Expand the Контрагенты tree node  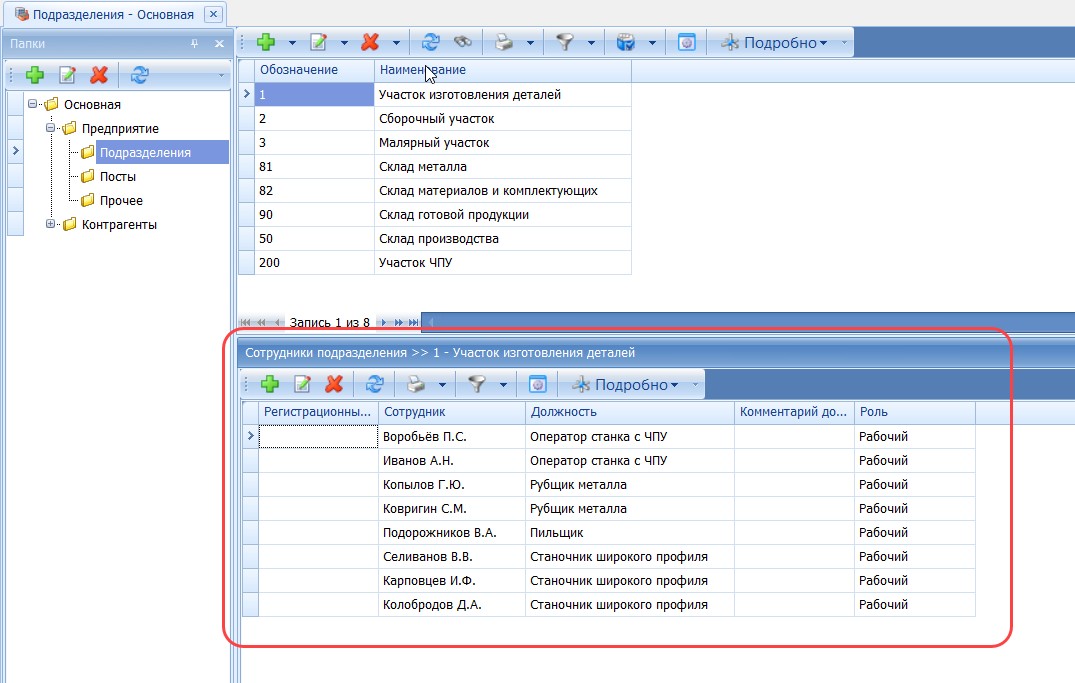[50, 225]
